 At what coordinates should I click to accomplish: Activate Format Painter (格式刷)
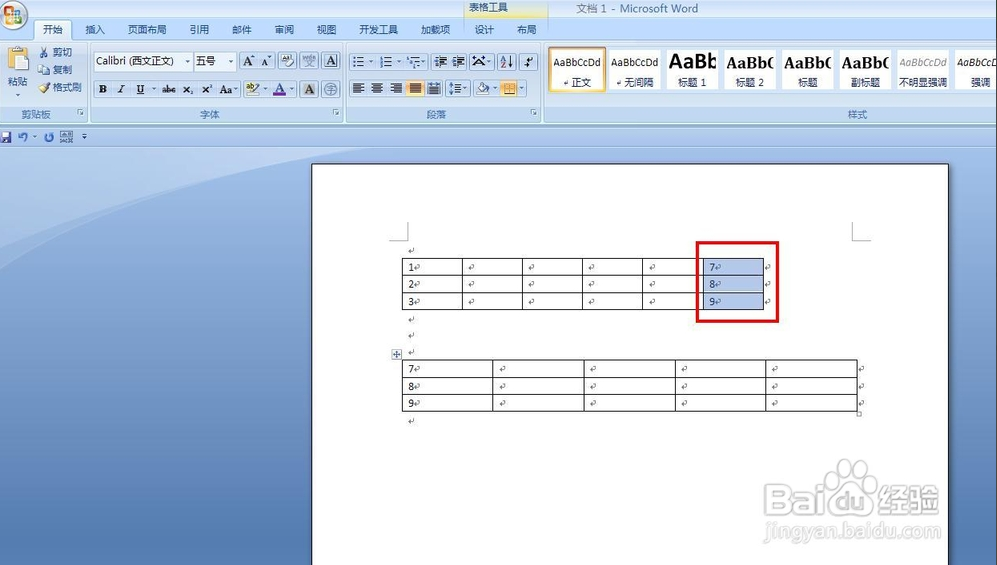(60, 87)
